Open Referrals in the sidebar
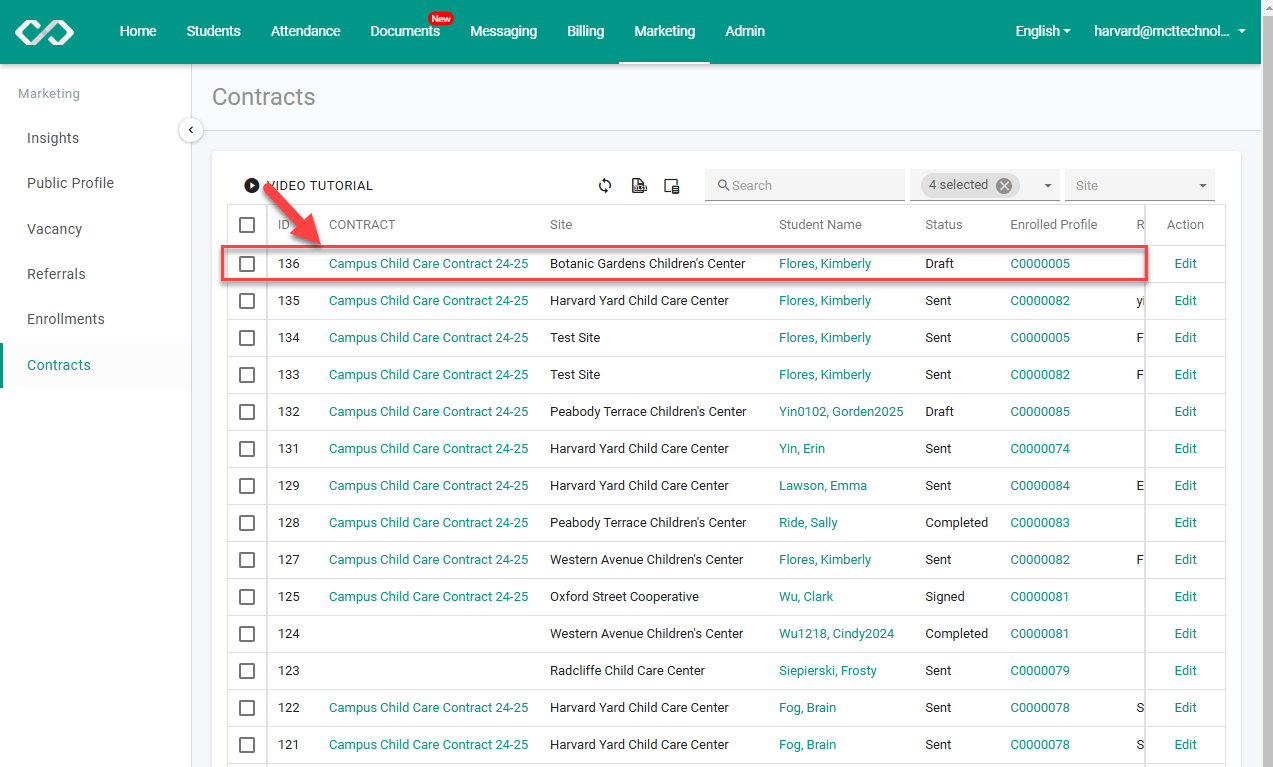1273x767 pixels. 56,274
